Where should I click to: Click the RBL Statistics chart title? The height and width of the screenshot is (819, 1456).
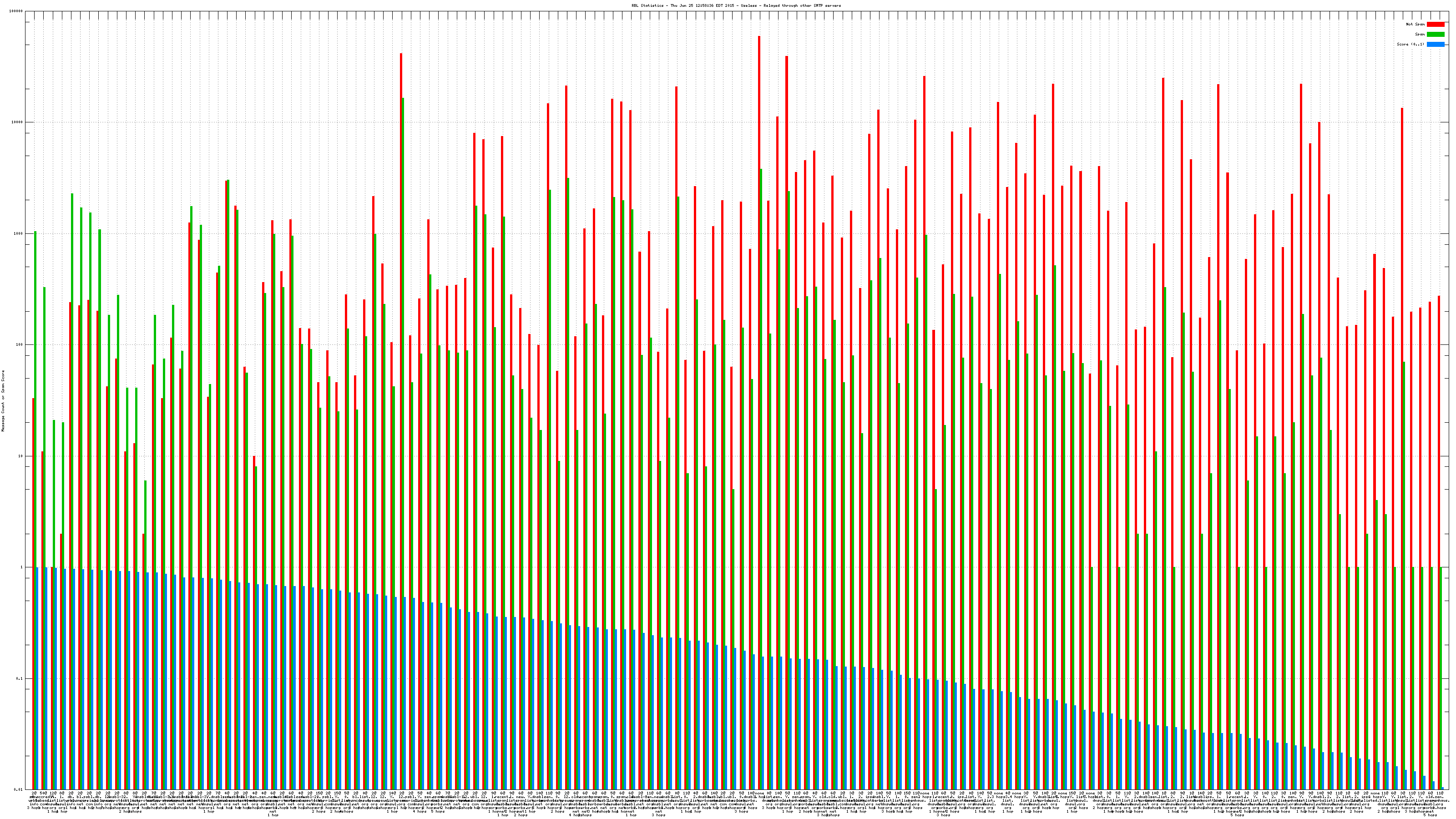[x=736, y=5]
